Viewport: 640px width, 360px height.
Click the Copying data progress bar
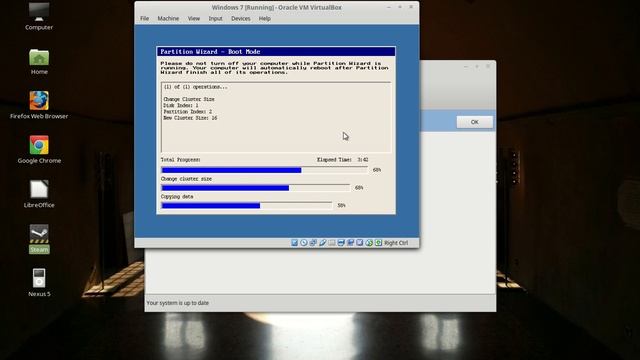click(247, 205)
